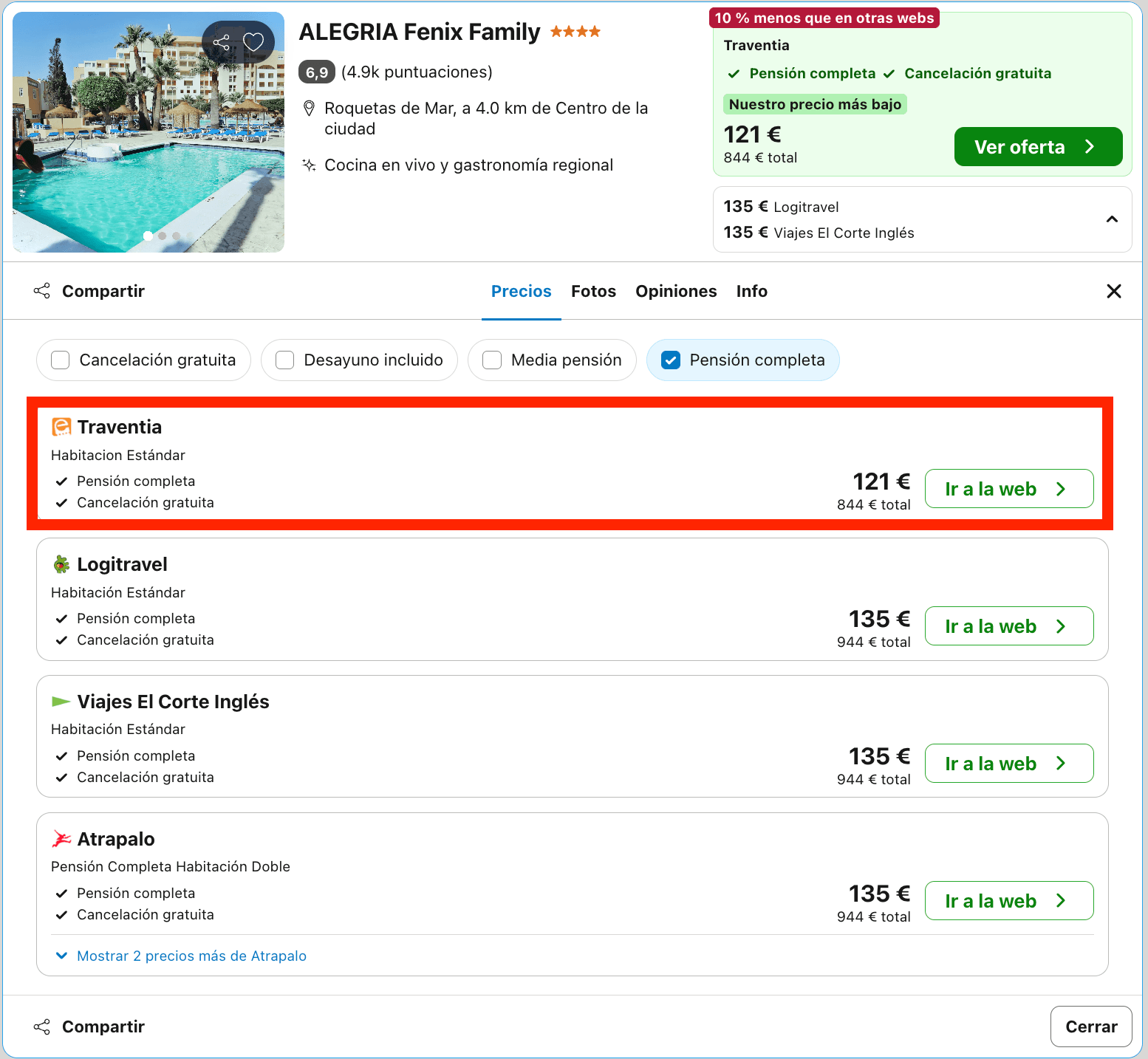Click the four-star rating icons

pyautogui.click(x=575, y=32)
